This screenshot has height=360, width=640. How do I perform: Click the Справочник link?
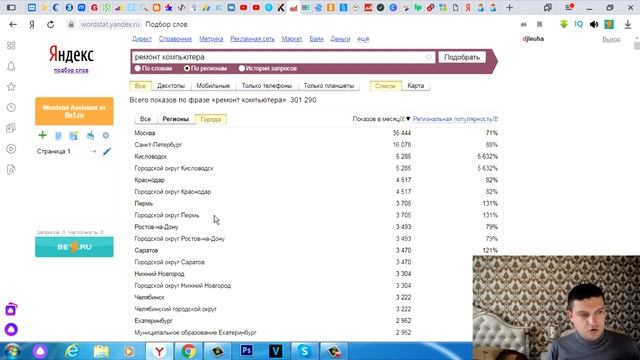coord(175,39)
